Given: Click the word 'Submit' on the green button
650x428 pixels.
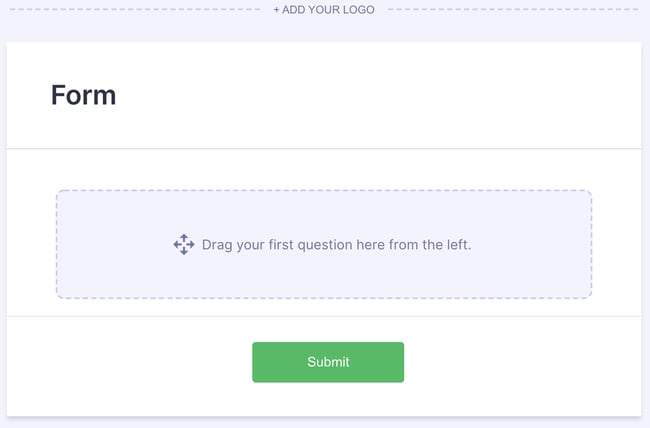Looking at the screenshot, I should pyautogui.click(x=328, y=362).
